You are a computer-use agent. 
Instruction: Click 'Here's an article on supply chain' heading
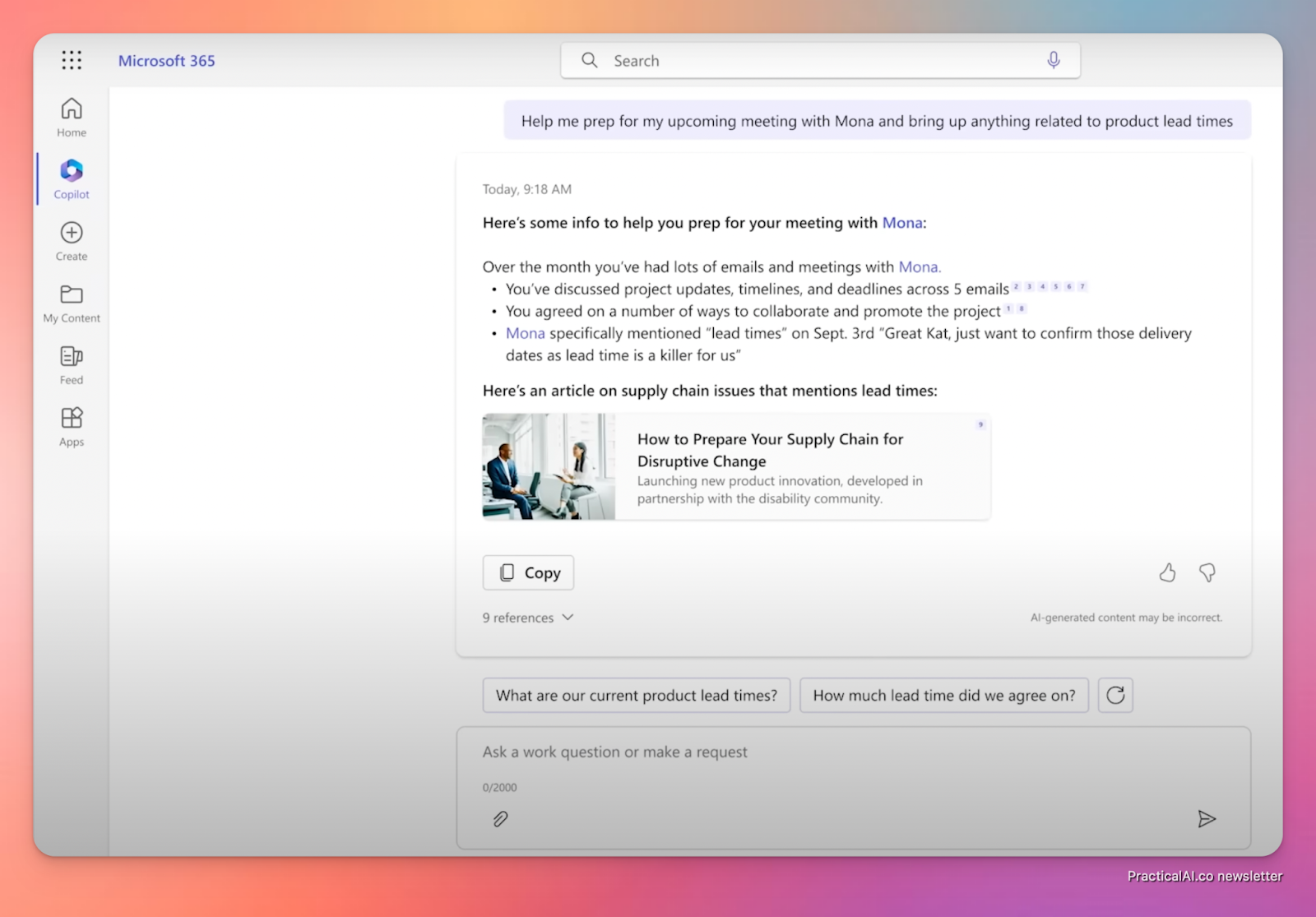coord(710,391)
